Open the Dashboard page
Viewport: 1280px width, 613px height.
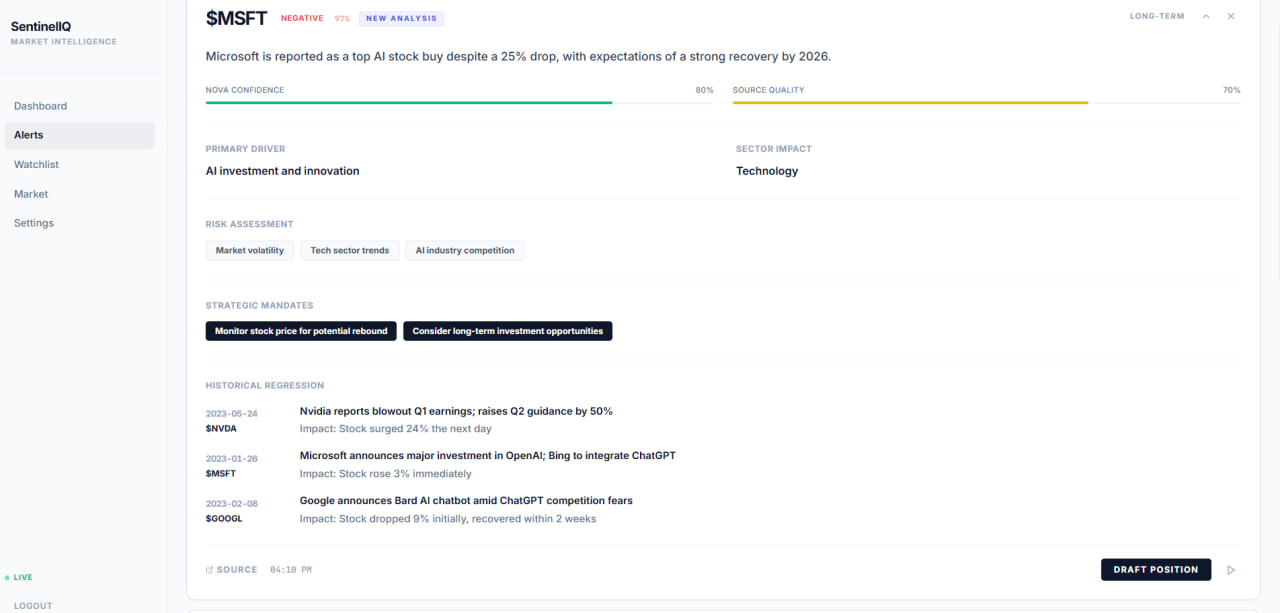(40, 106)
